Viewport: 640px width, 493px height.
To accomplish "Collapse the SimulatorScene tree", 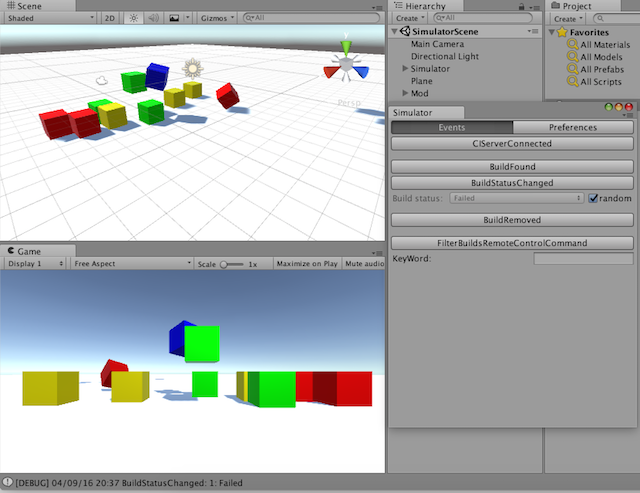I will [394, 31].
